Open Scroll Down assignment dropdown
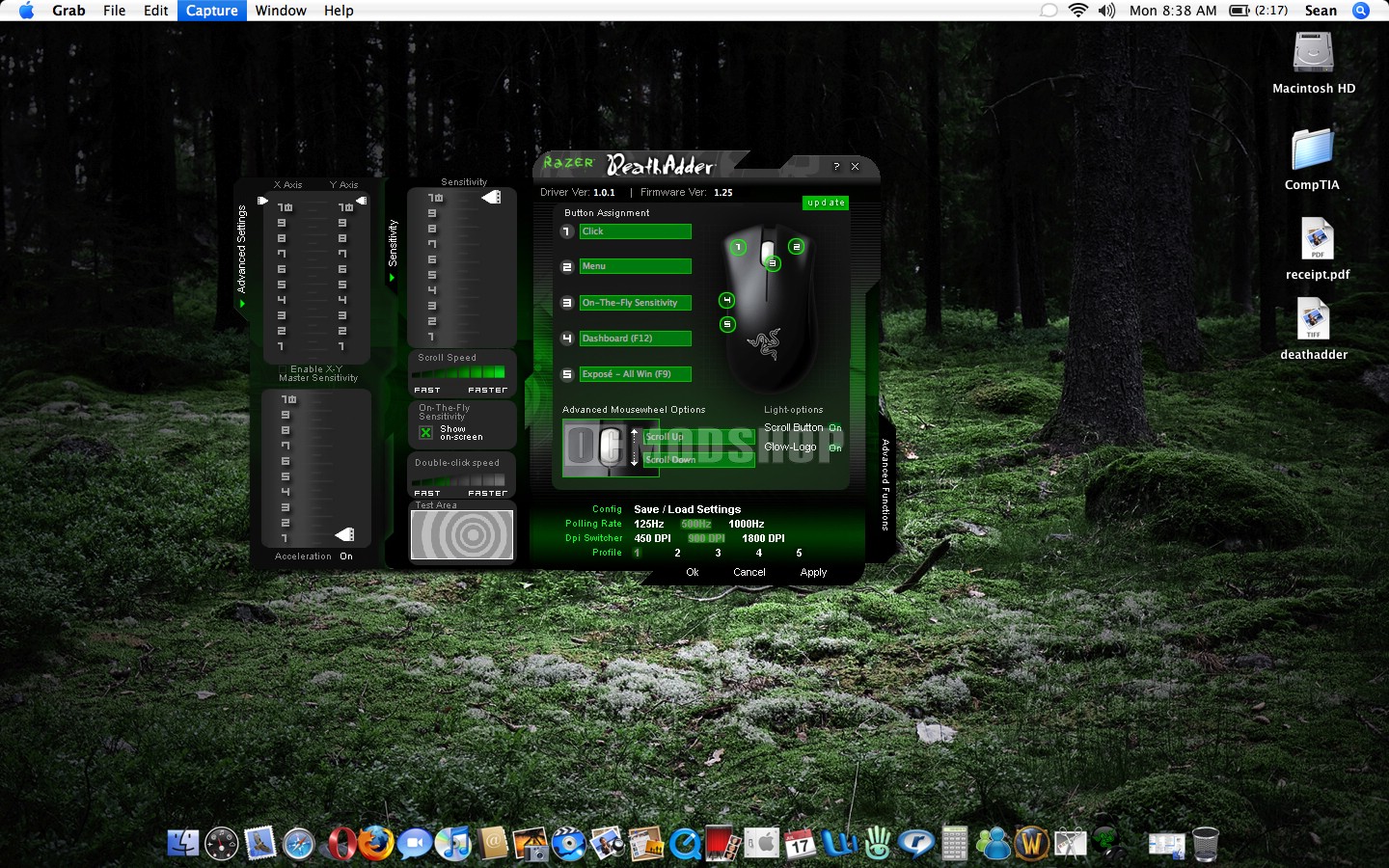Image resolution: width=1389 pixels, height=868 pixels. 699,460
